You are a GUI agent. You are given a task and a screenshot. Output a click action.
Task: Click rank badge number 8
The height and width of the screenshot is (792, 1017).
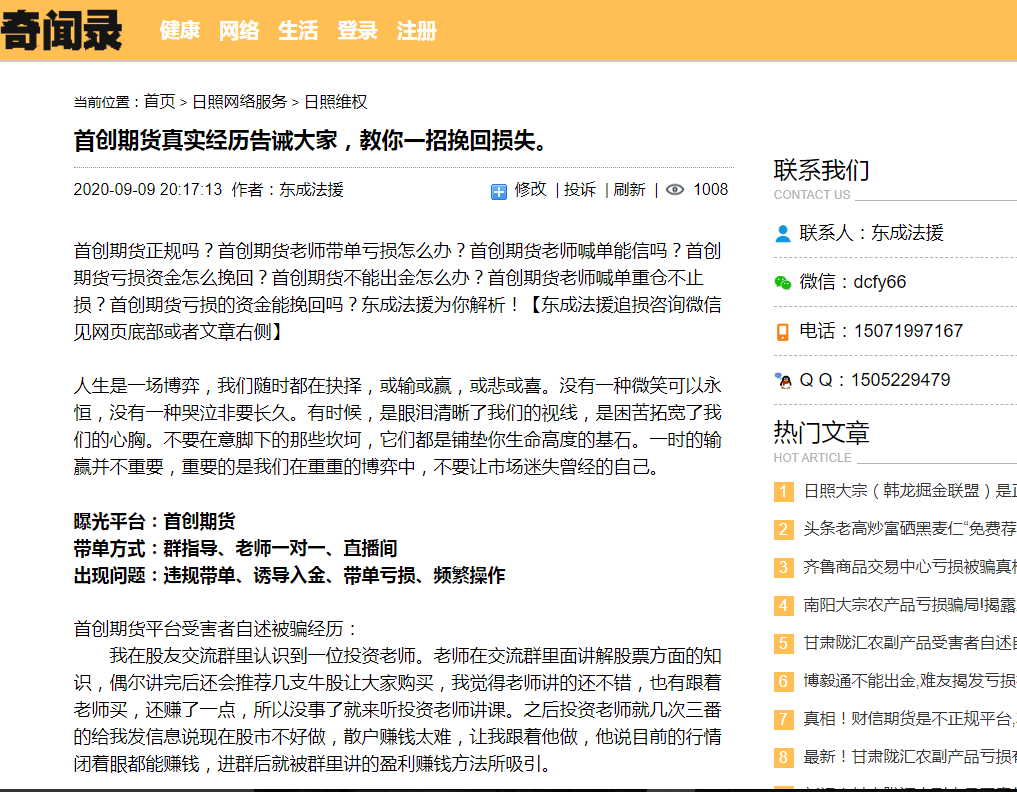[x=784, y=758]
